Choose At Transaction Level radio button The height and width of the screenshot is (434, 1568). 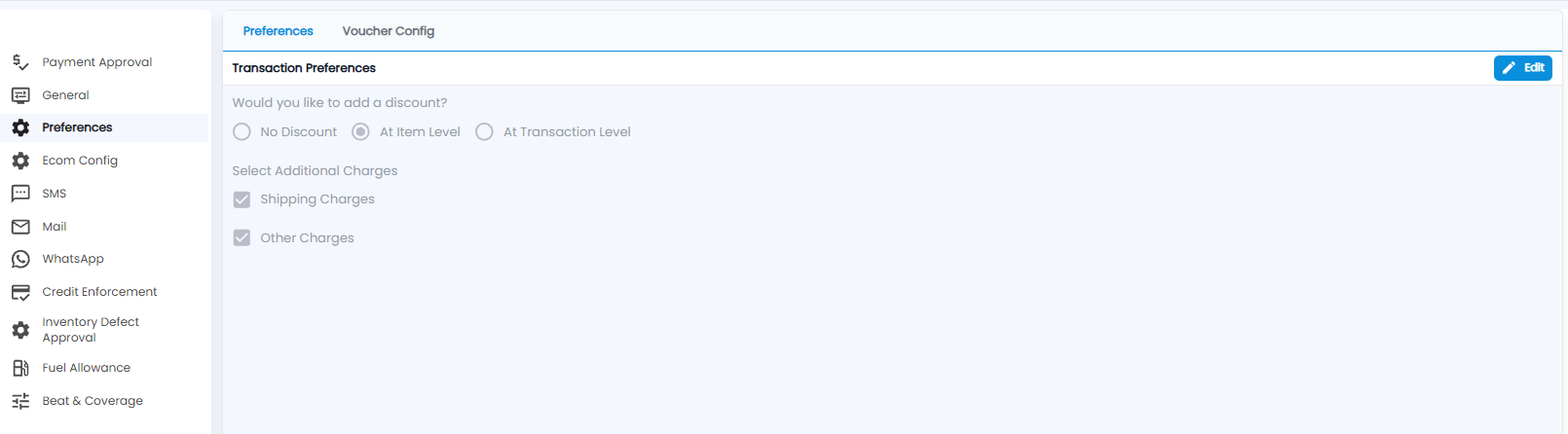[x=484, y=132]
